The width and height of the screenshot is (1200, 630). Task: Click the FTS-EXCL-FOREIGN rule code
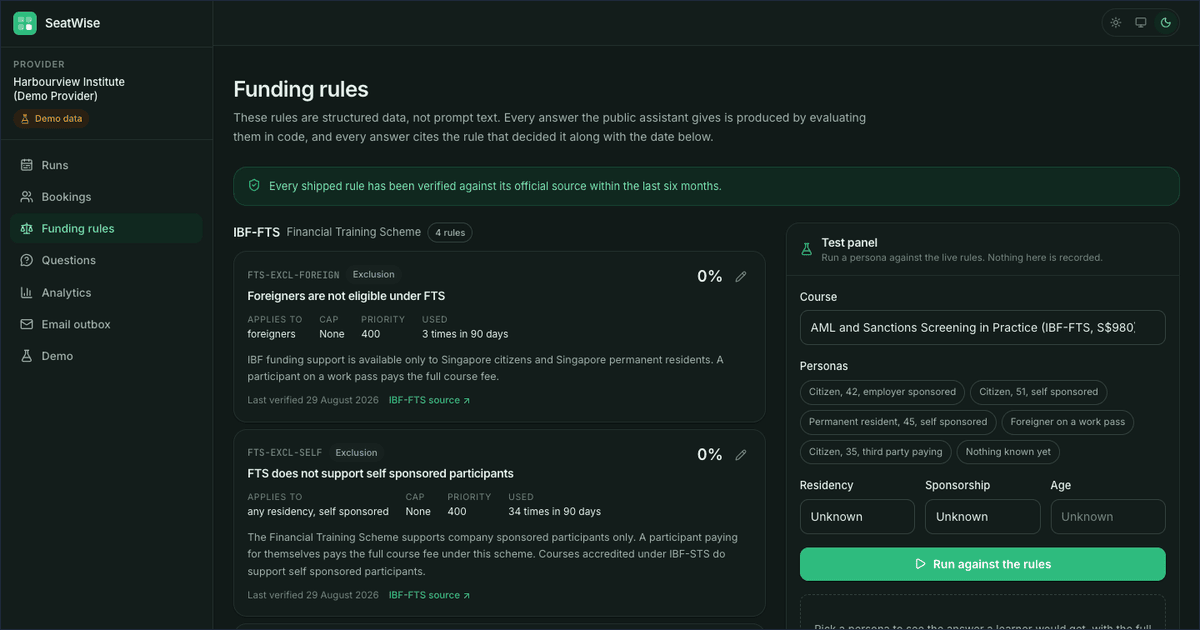[x=294, y=275]
